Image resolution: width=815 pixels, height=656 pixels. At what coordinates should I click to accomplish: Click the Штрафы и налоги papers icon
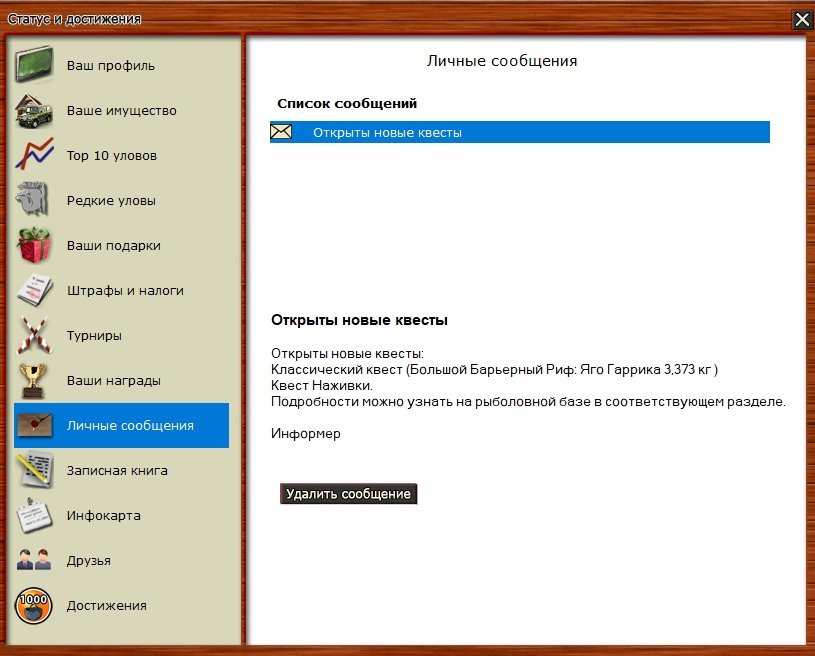34,290
